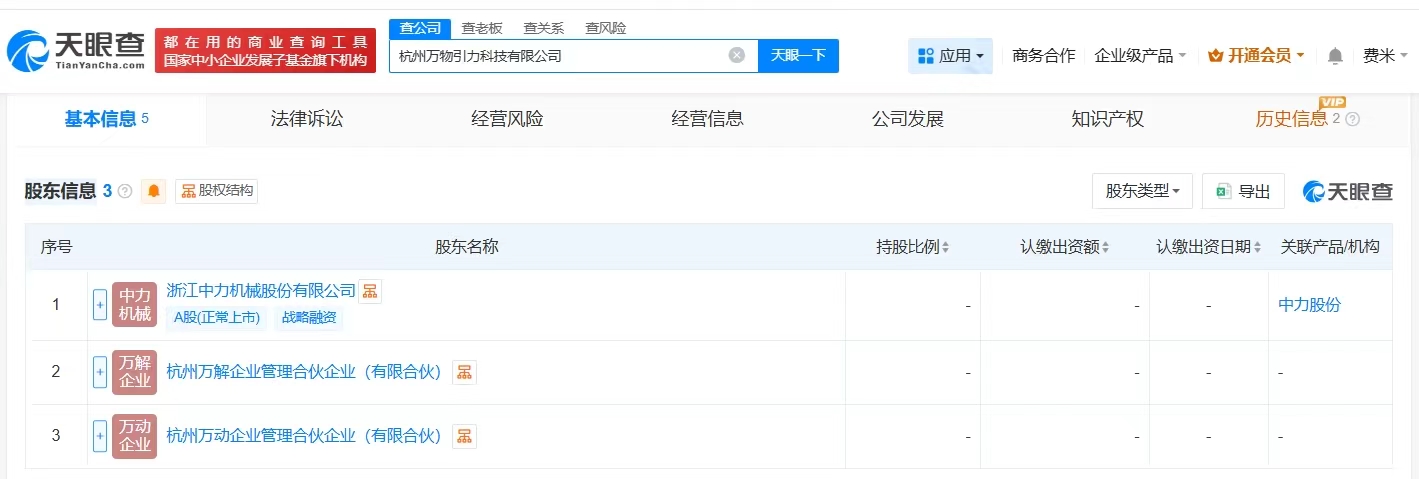Click the 万解企业 logo badge
The height and width of the screenshot is (479, 1419).
pos(135,372)
